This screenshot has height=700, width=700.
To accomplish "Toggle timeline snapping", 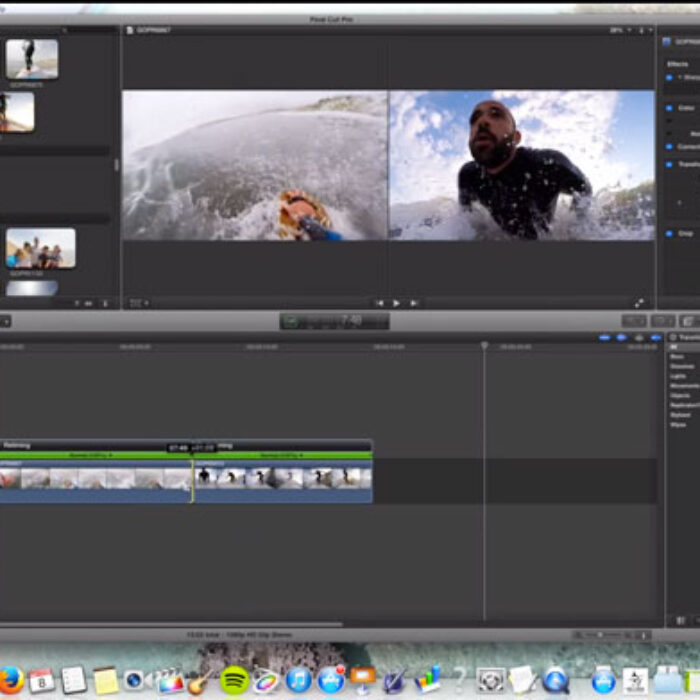I will tap(655, 338).
